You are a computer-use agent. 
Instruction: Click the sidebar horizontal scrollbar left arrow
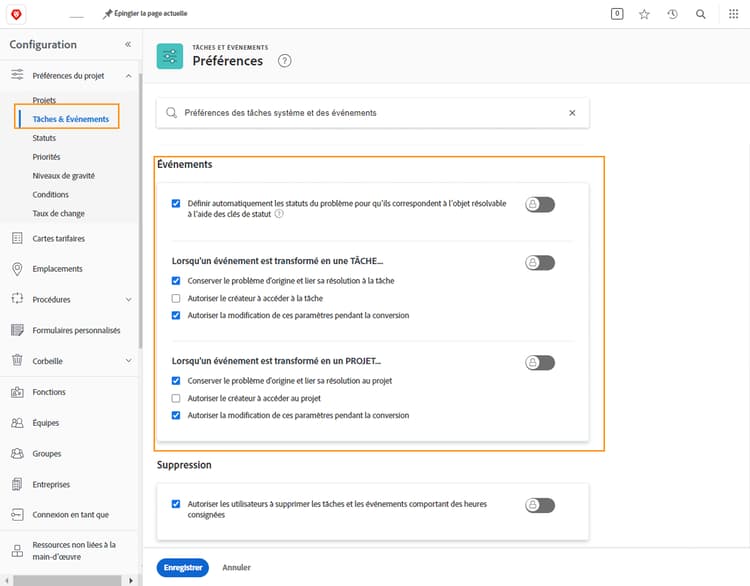click(7, 581)
